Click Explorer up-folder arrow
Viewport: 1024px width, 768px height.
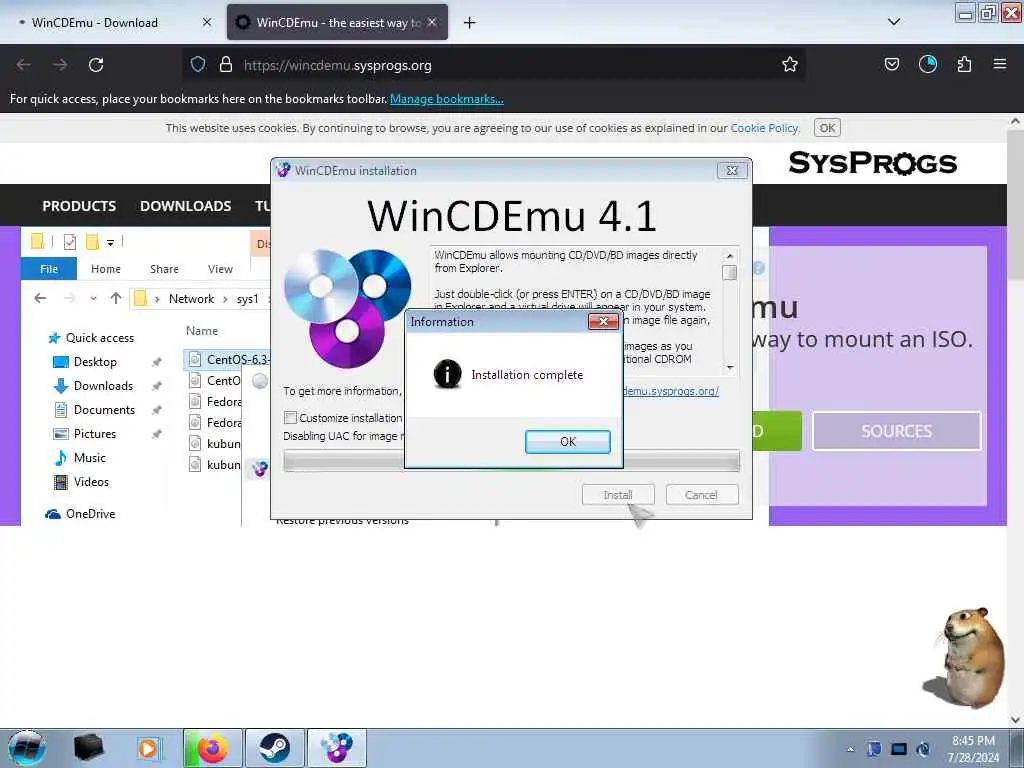[x=116, y=298]
